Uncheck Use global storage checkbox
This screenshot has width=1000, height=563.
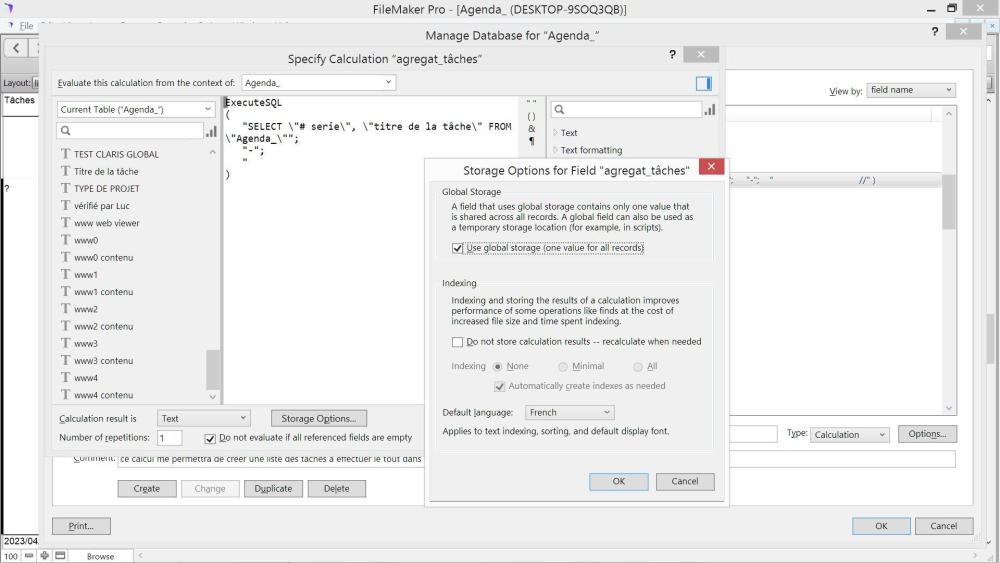pyautogui.click(x=458, y=248)
